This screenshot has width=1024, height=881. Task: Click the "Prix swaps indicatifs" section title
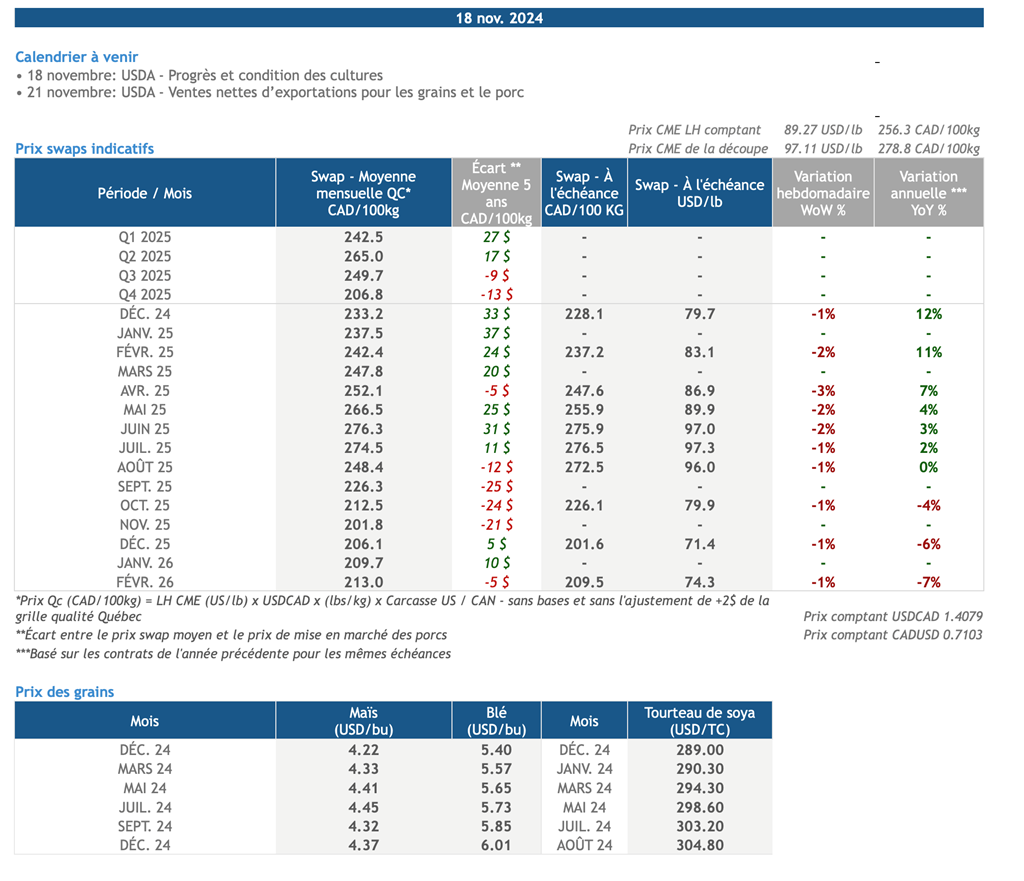[x=85, y=148]
